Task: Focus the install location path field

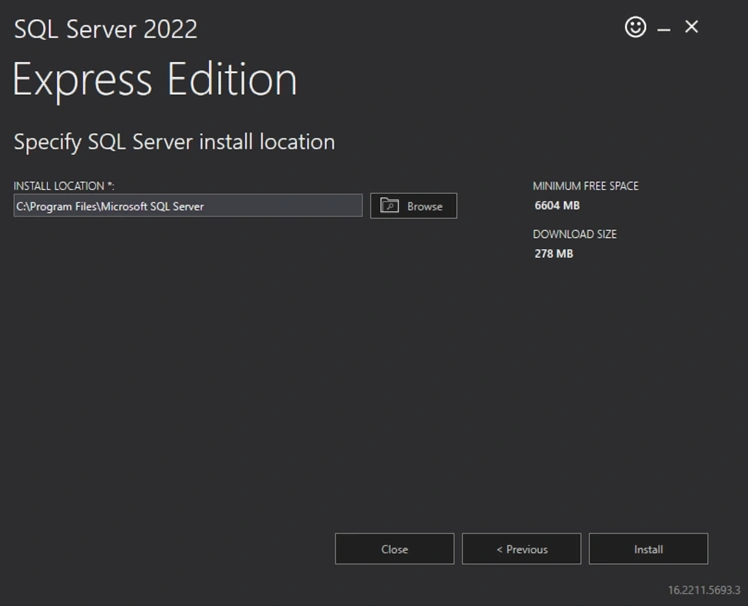Action: click(188, 206)
